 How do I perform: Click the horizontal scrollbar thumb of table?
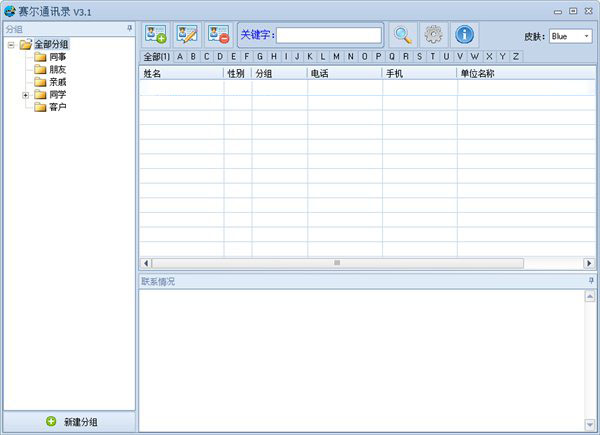338,263
